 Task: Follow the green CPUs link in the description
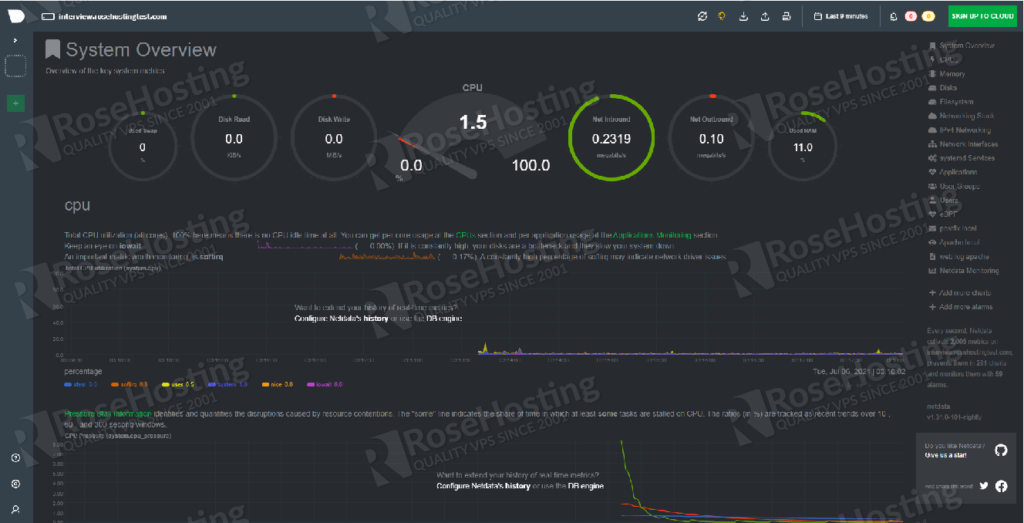tap(464, 235)
